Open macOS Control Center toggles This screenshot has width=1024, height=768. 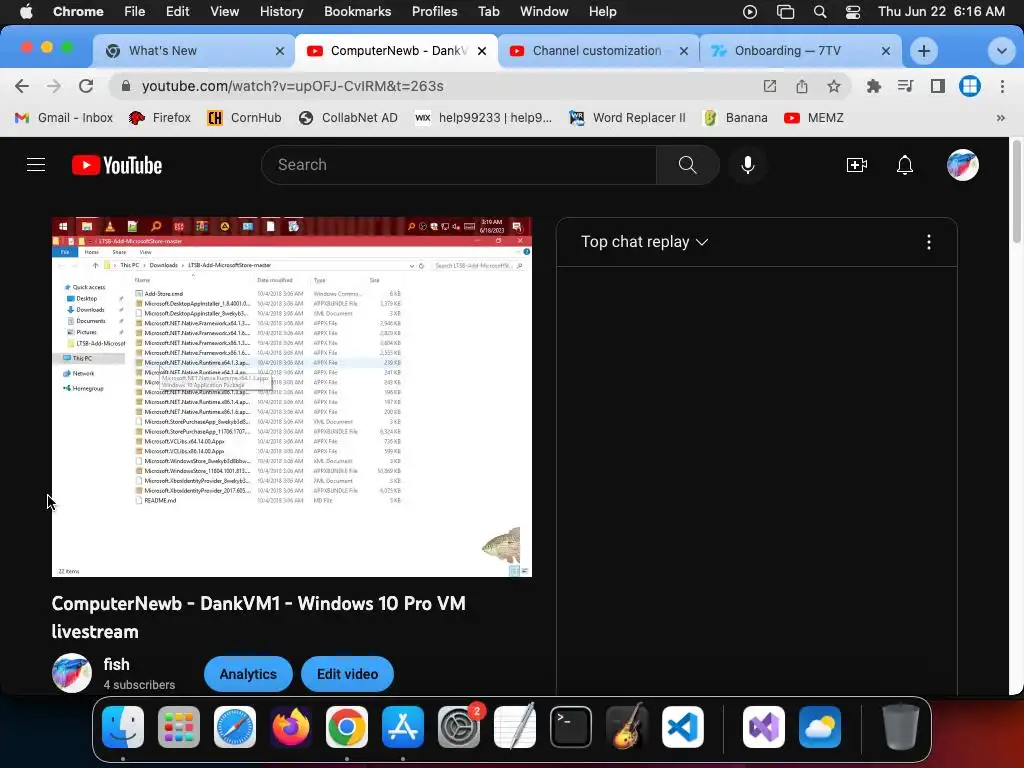[853, 12]
